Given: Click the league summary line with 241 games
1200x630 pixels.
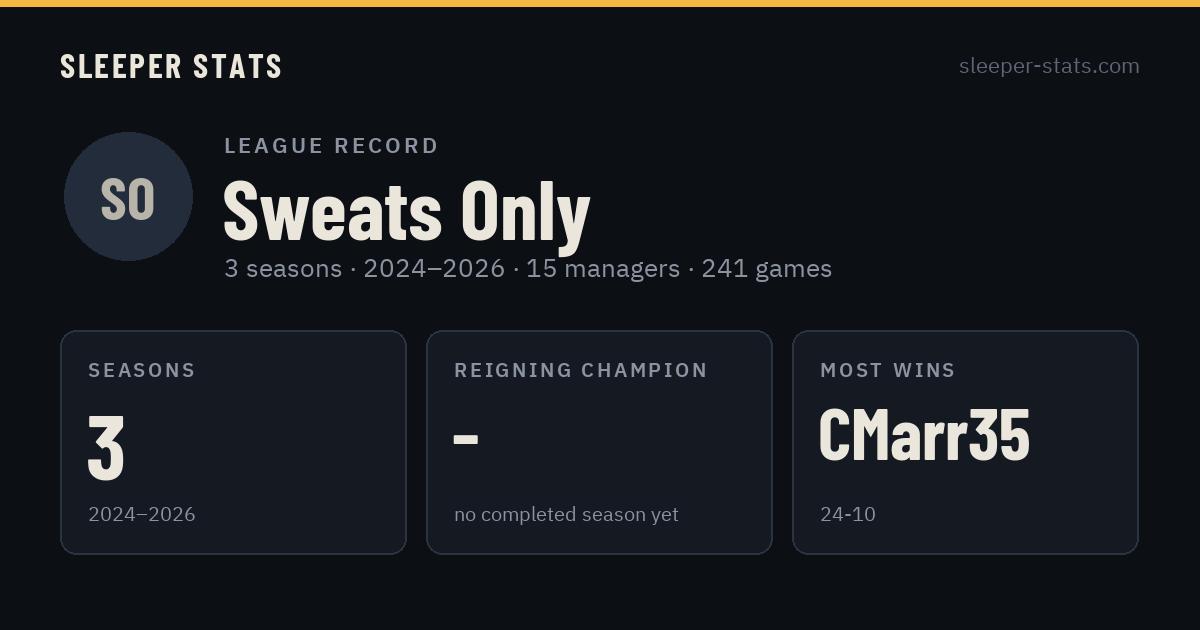Looking at the screenshot, I should [x=528, y=269].
